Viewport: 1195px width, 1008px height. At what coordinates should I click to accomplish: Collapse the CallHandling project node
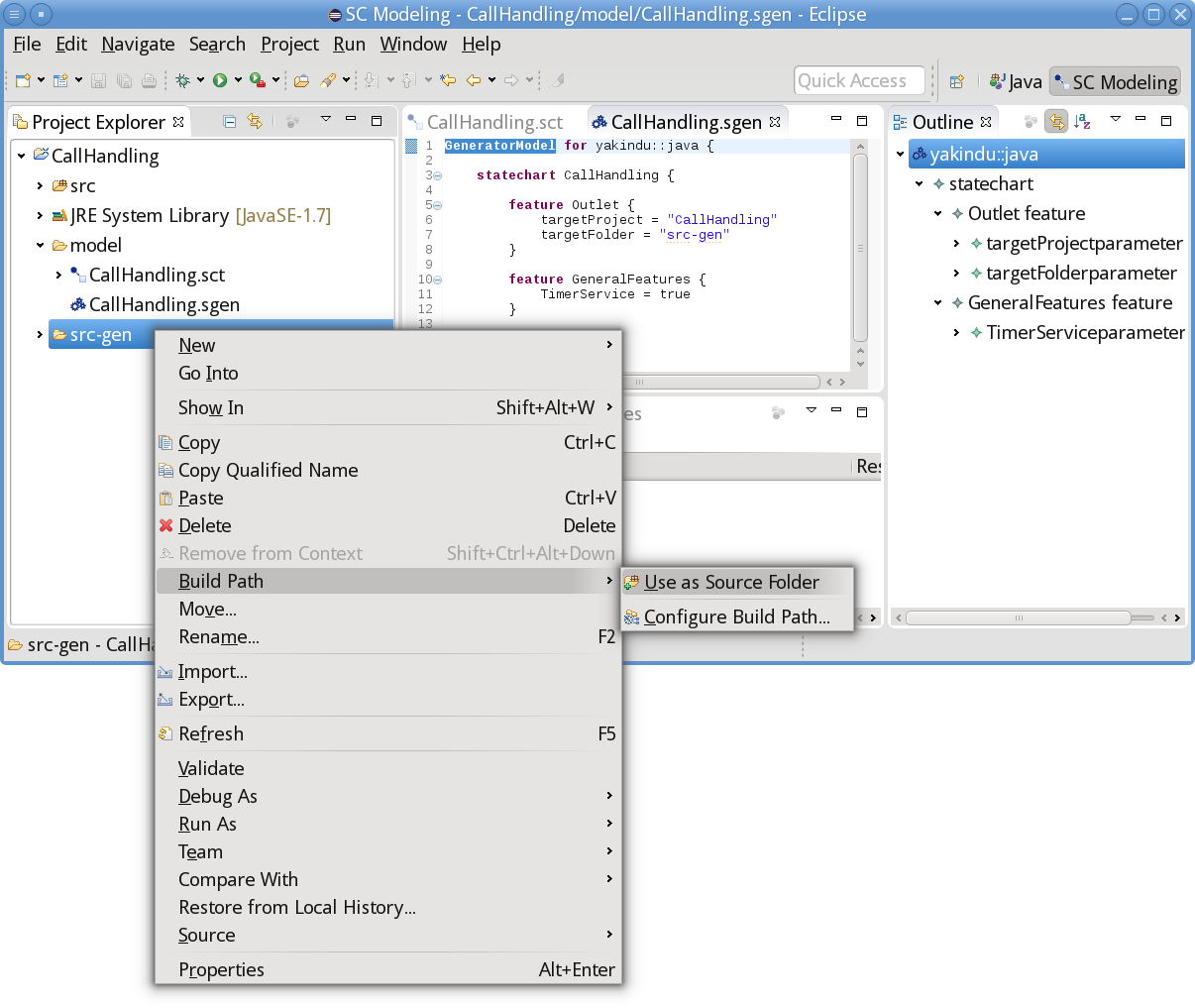pyautogui.click(x=21, y=156)
